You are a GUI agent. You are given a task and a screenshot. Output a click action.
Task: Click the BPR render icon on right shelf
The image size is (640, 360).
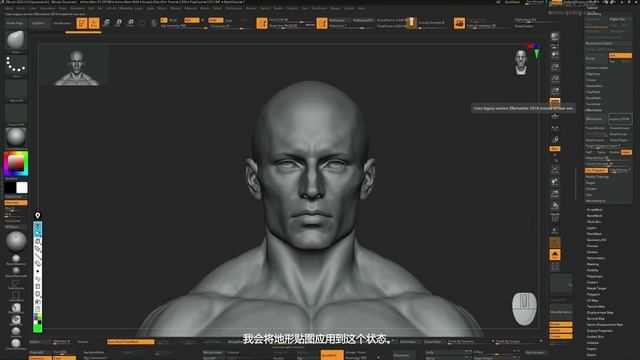point(555,37)
